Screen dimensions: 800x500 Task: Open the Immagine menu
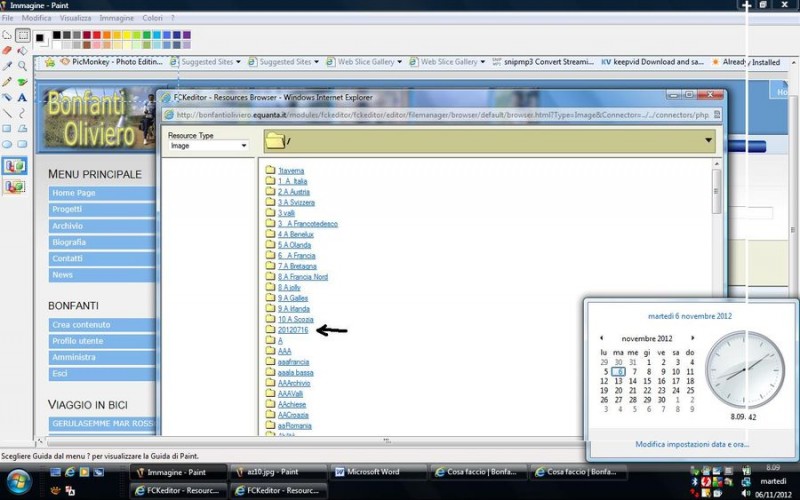click(x=116, y=18)
